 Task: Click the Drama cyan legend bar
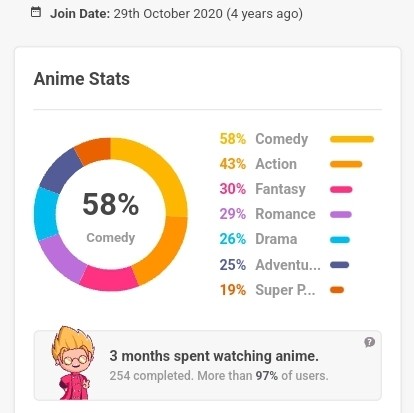(340, 240)
